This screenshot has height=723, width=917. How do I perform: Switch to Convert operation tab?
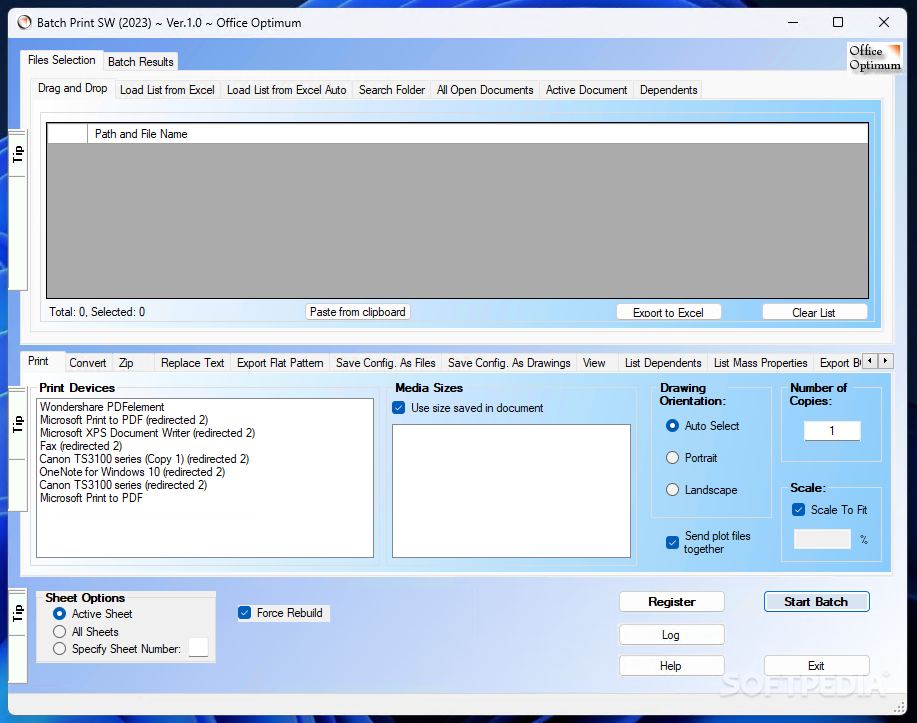coord(88,363)
